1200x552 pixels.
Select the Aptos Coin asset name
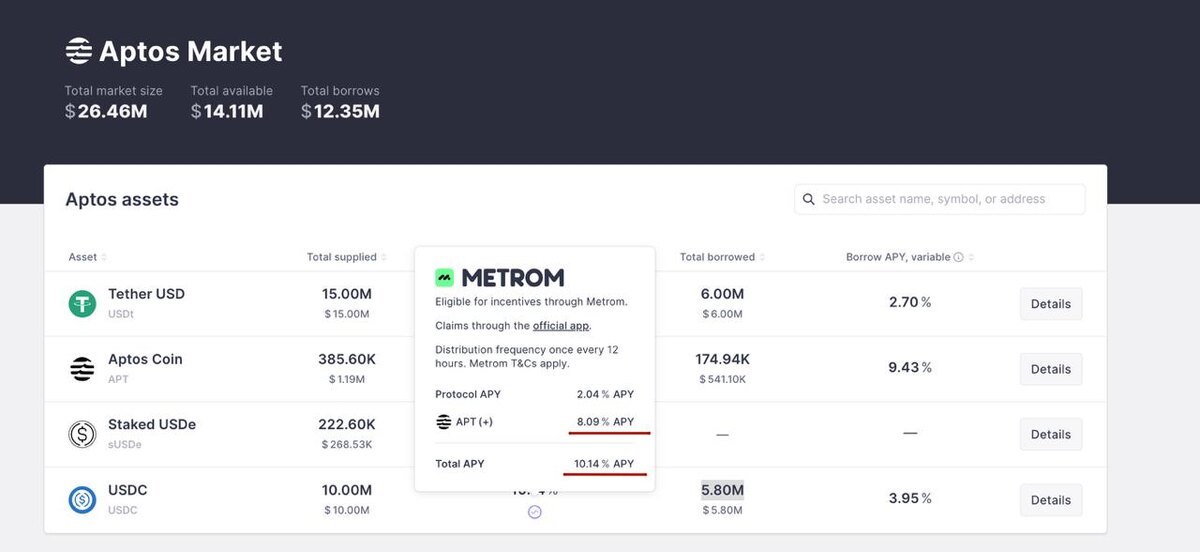click(145, 359)
